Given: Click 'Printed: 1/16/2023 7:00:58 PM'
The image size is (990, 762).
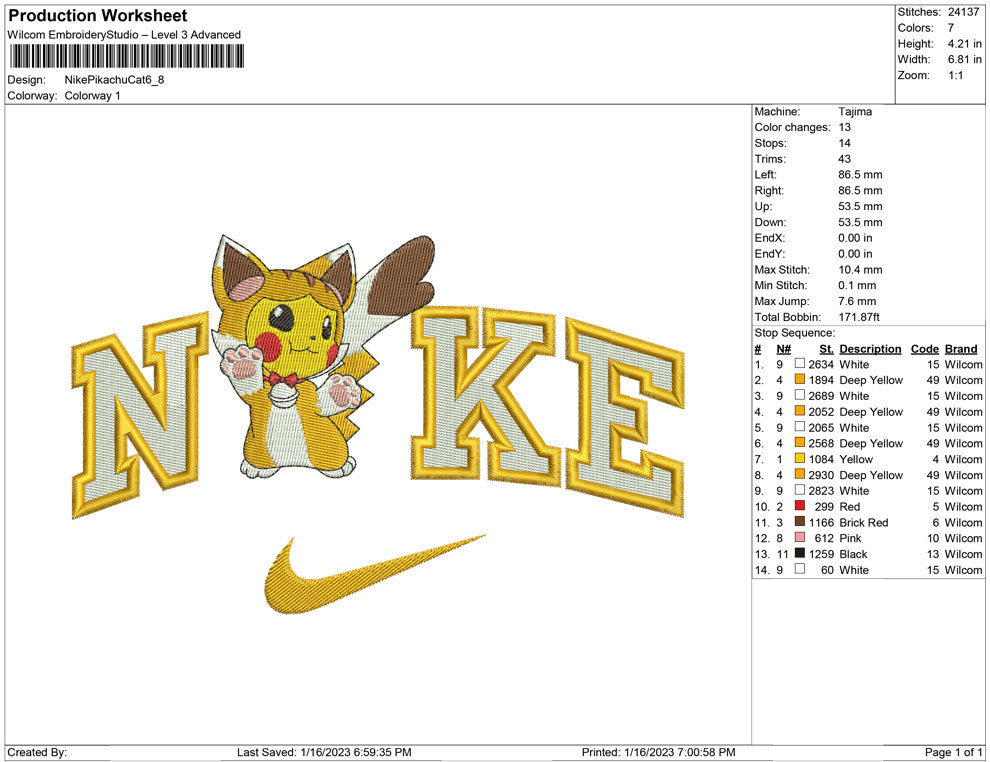Looking at the screenshot, I should [x=659, y=752].
